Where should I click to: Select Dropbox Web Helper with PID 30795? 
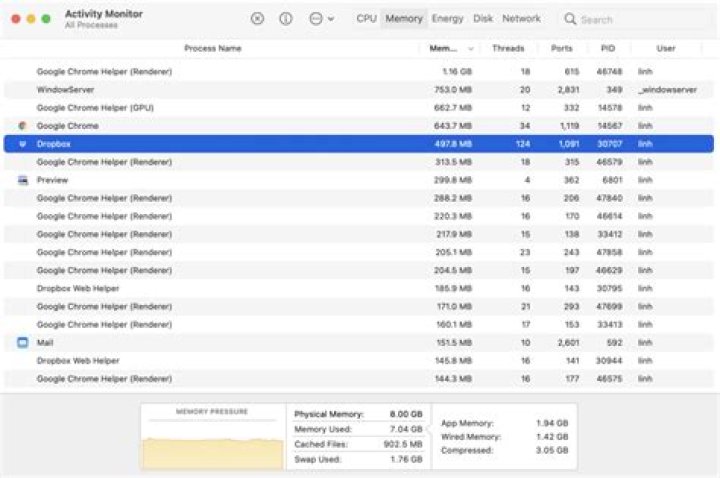pos(359,288)
